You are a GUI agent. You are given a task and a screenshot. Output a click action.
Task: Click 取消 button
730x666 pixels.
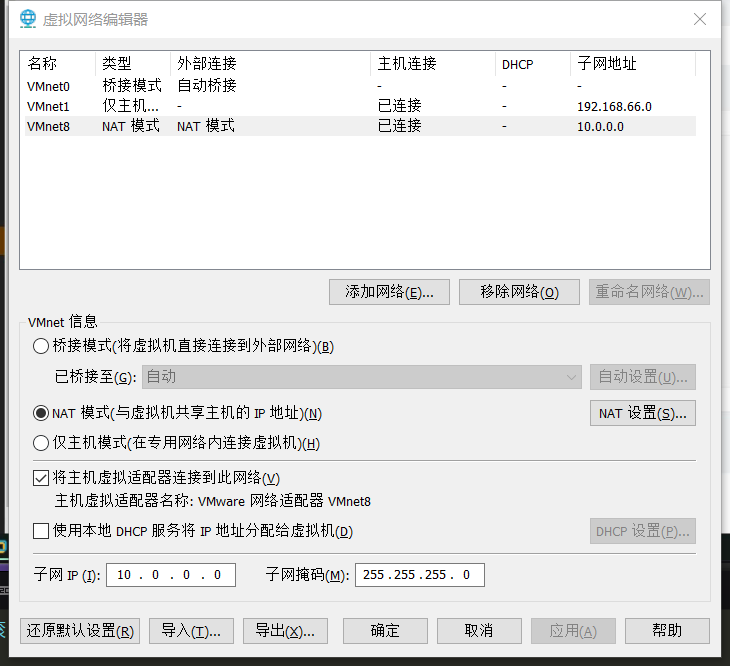pos(479,631)
